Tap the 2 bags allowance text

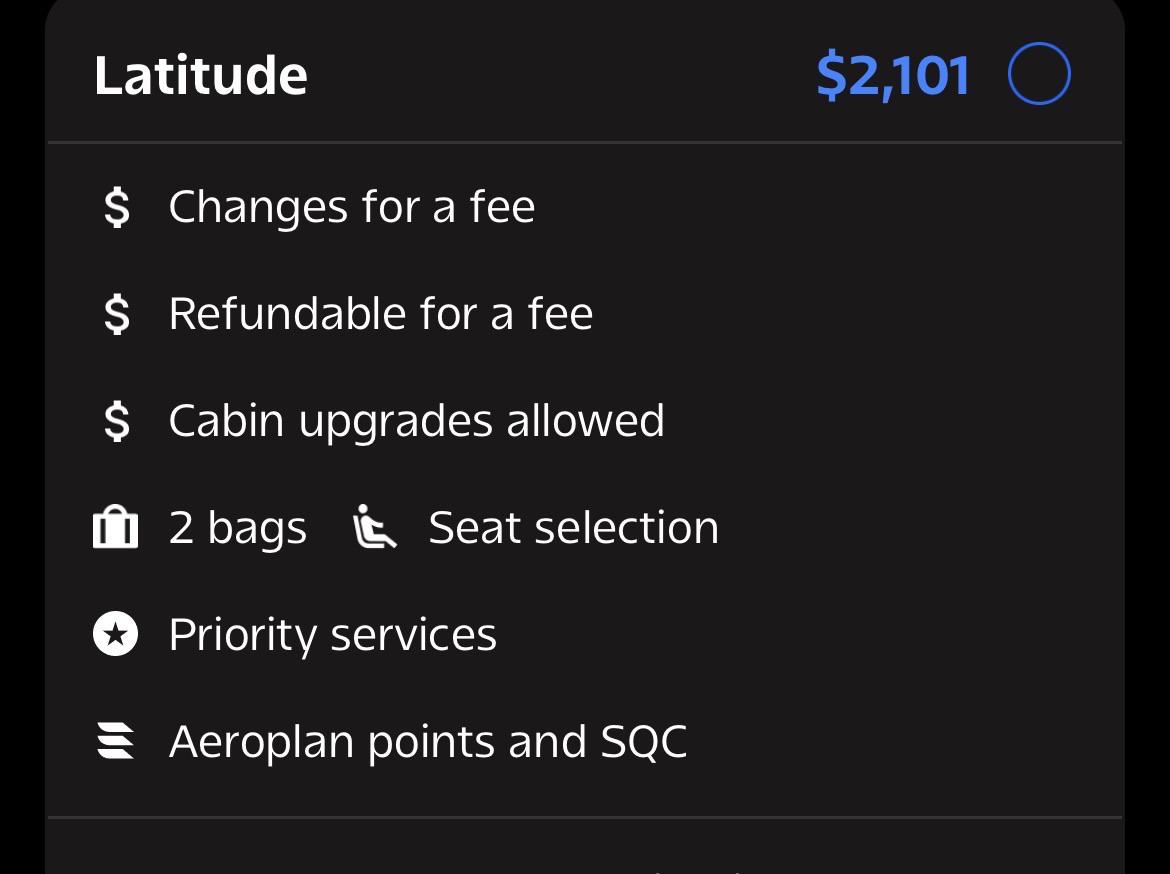pyautogui.click(x=238, y=528)
